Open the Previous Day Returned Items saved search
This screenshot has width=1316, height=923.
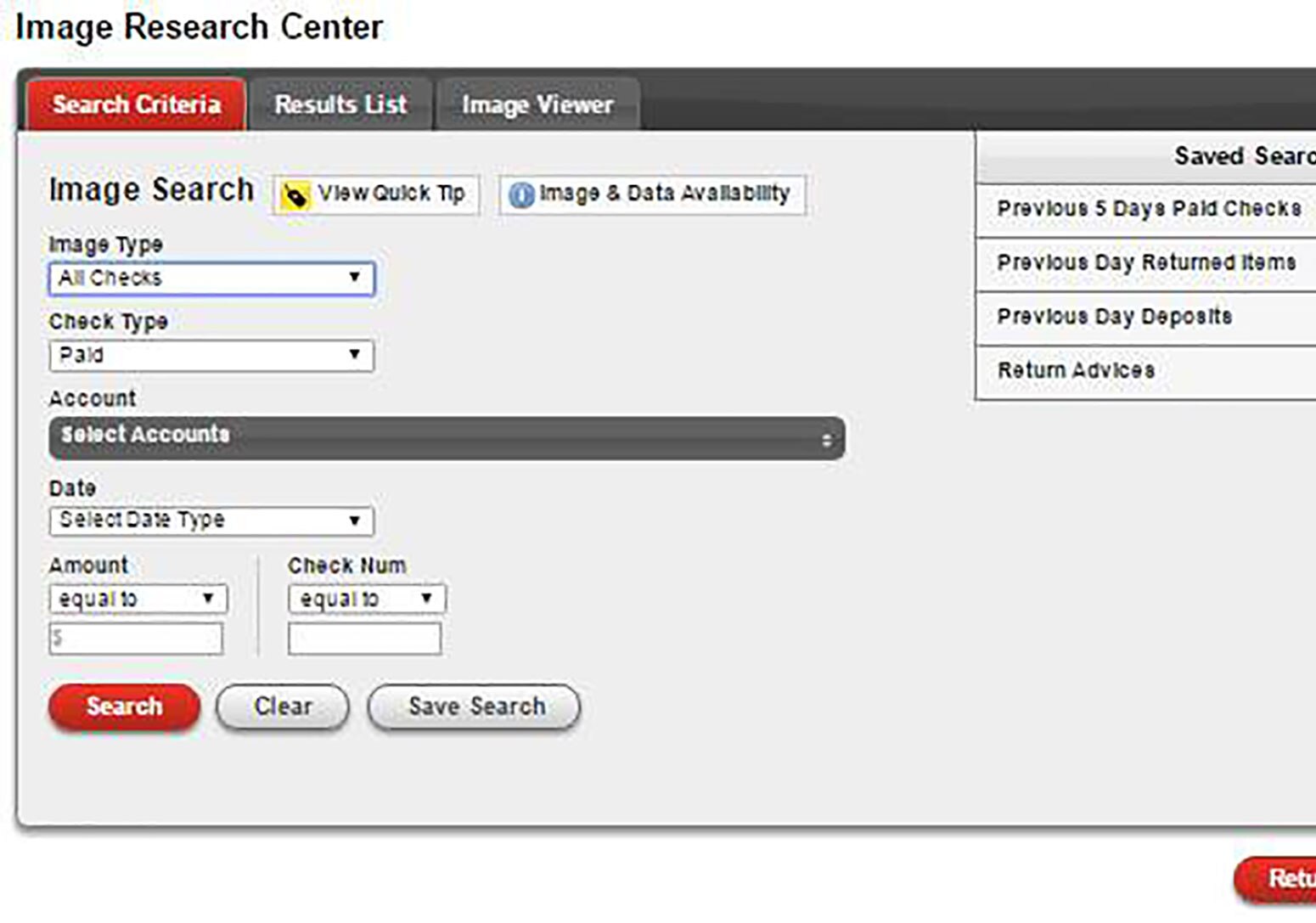tap(1146, 262)
